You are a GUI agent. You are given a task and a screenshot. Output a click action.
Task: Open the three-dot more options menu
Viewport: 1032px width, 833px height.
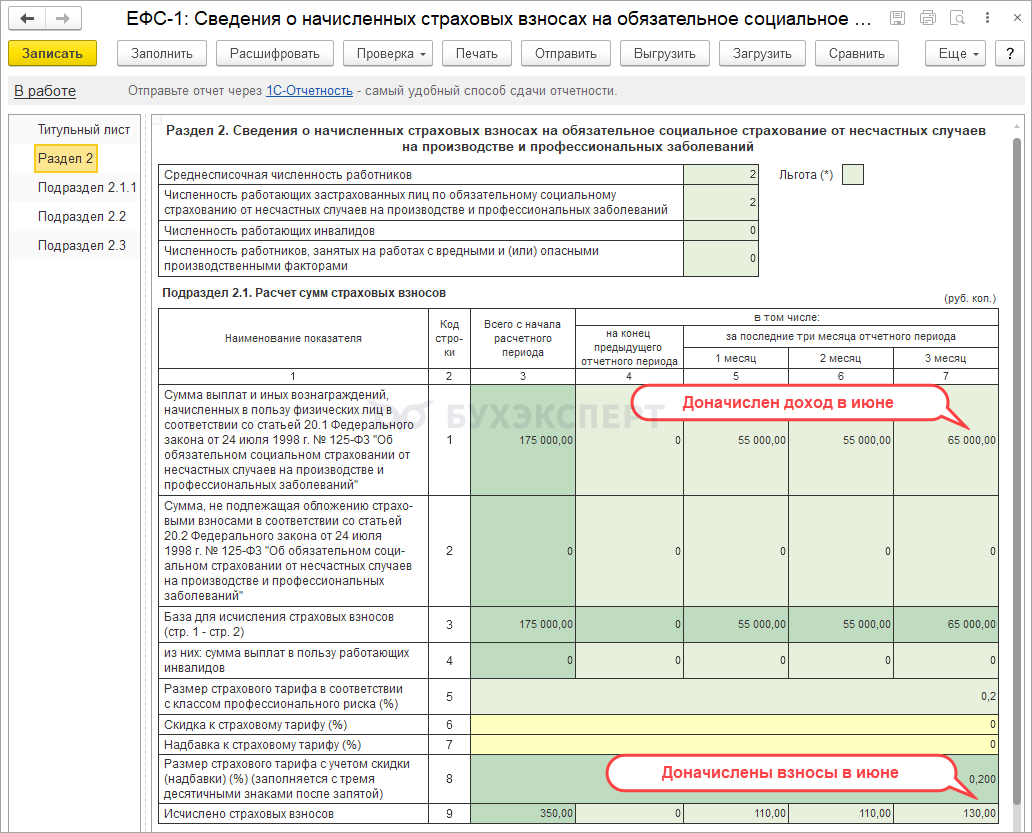(x=987, y=18)
